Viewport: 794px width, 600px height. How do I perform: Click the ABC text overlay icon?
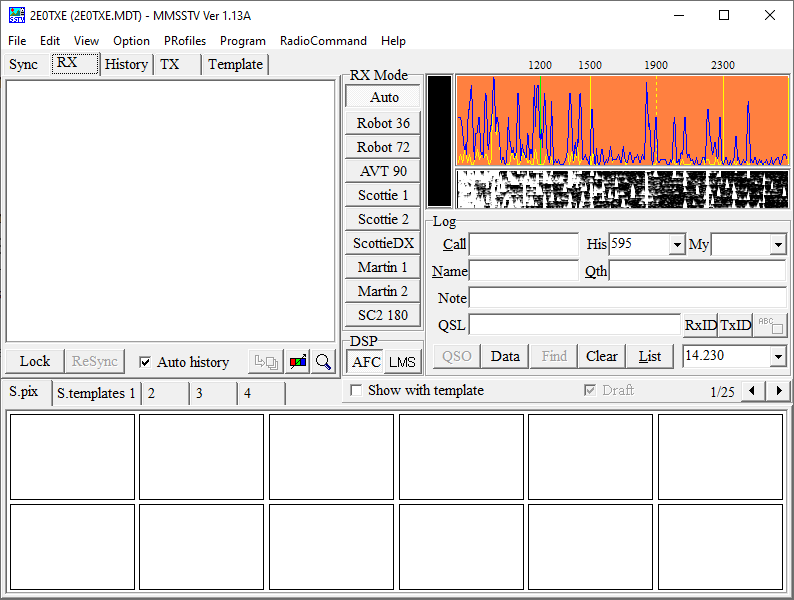pyautogui.click(x=770, y=325)
